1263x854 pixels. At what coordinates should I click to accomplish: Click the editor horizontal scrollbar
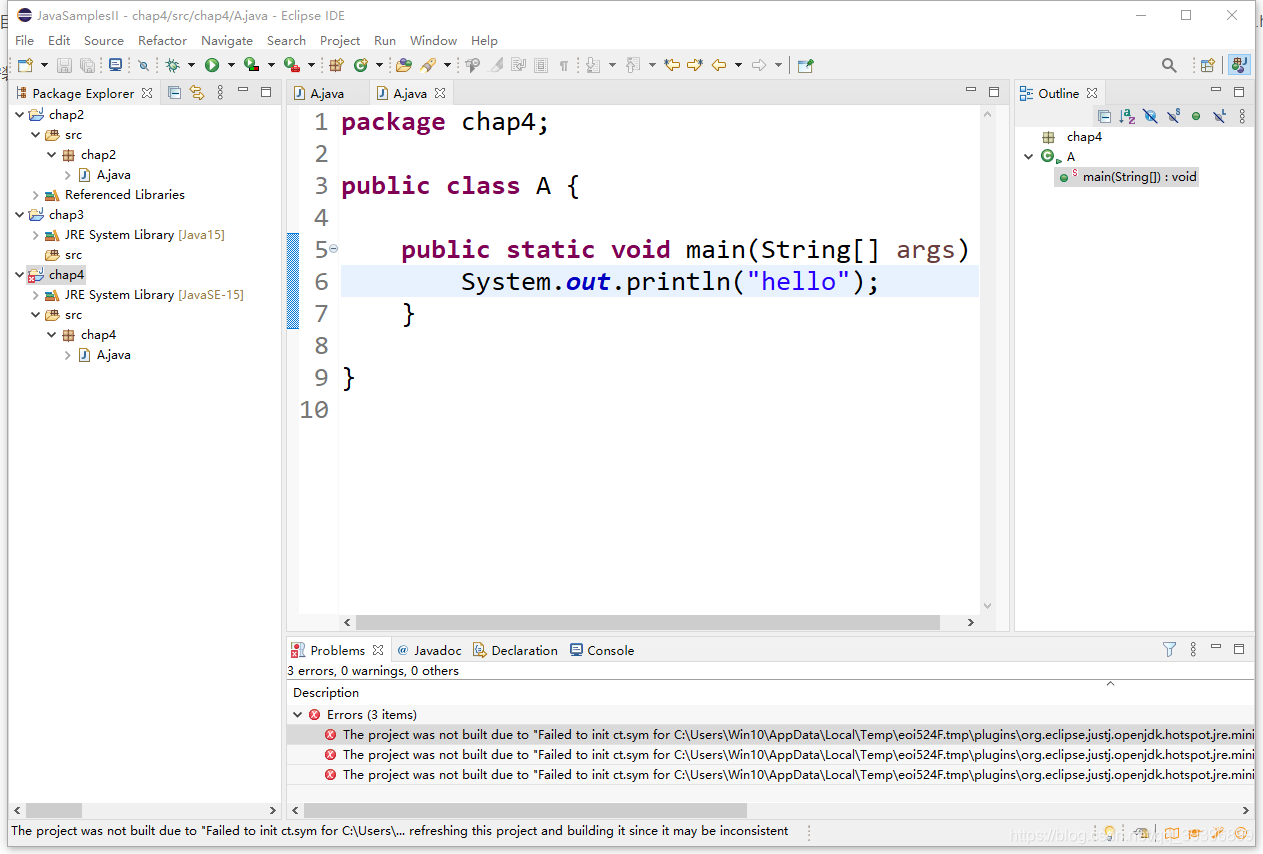[x=648, y=622]
